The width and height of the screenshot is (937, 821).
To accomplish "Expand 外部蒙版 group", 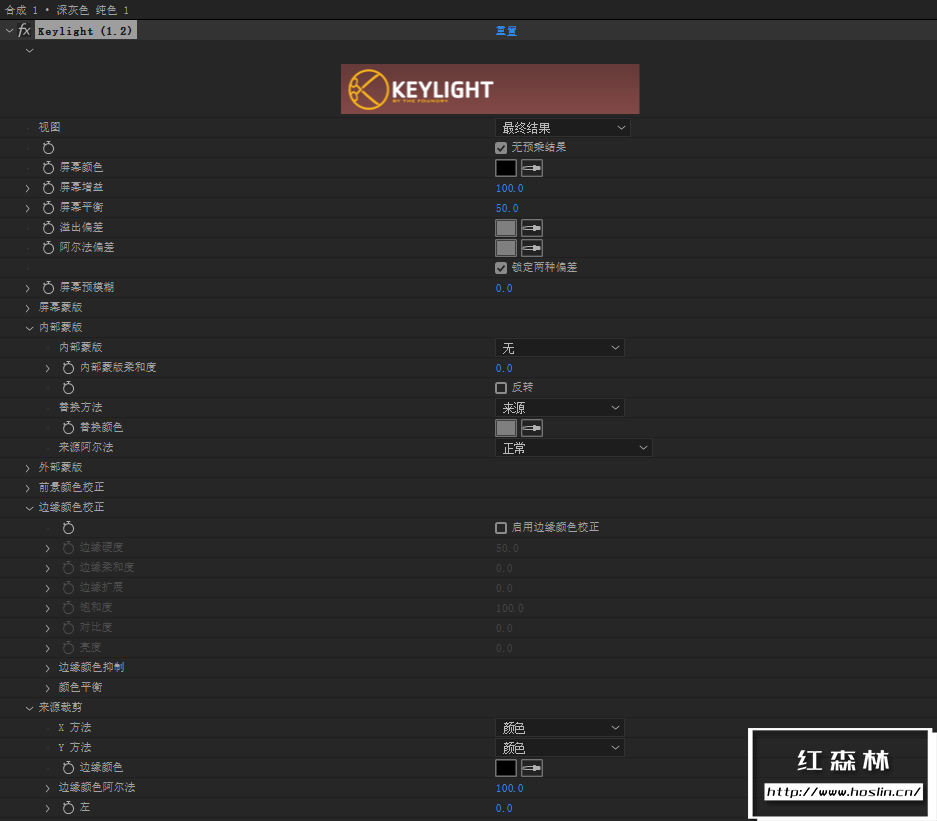I will pyautogui.click(x=27, y=468).
